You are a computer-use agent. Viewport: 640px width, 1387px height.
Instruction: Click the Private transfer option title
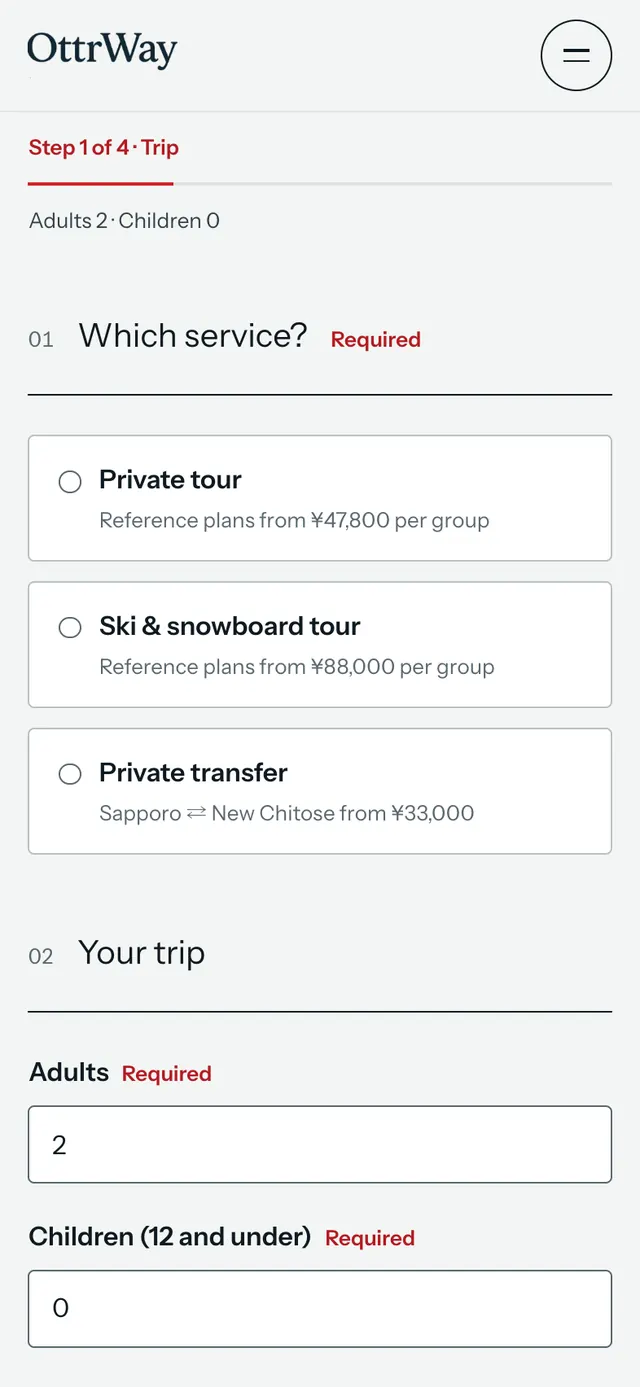[x=193, y=772]
